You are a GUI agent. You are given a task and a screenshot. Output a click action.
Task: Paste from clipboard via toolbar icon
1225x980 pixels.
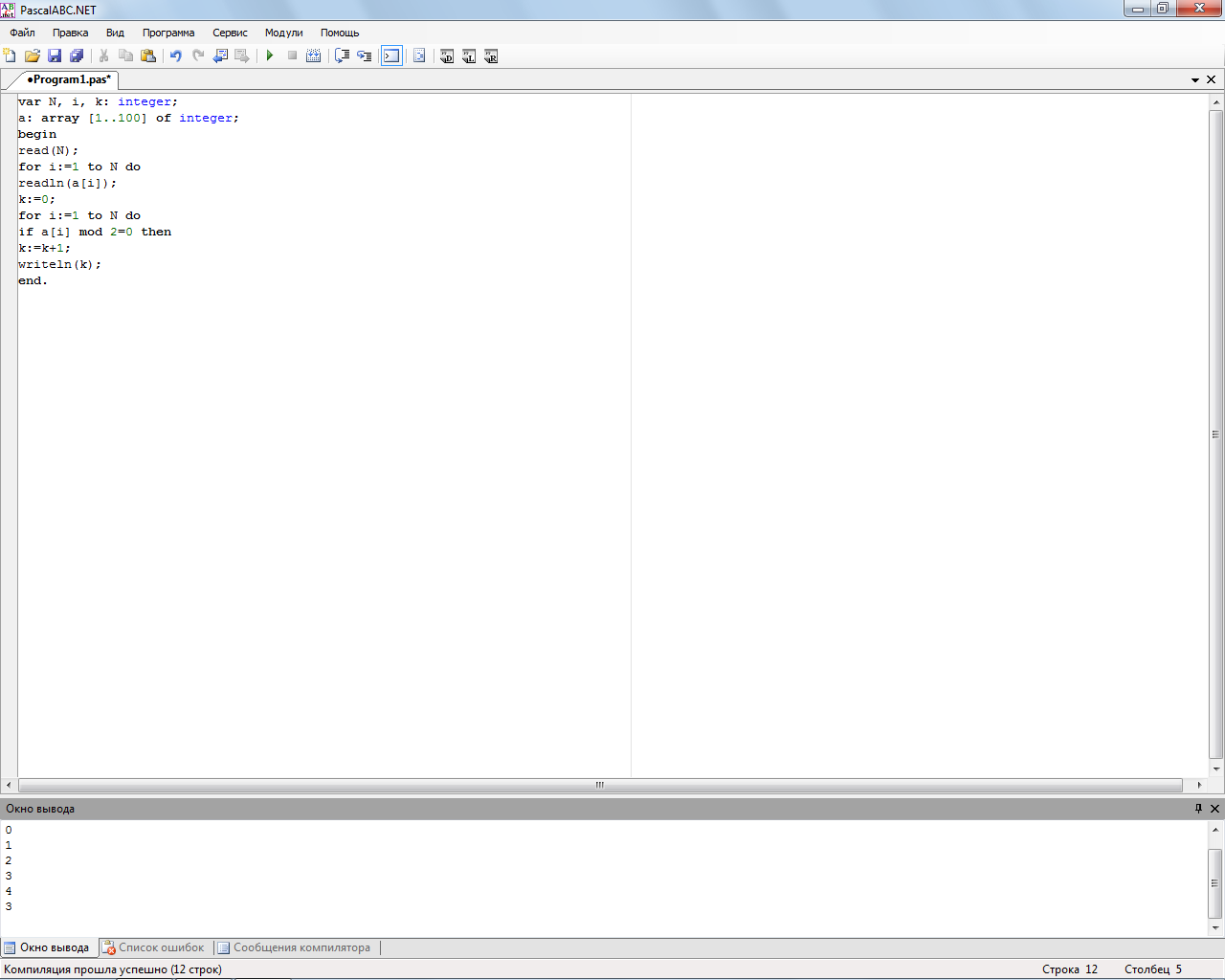(x=148, y=56)
